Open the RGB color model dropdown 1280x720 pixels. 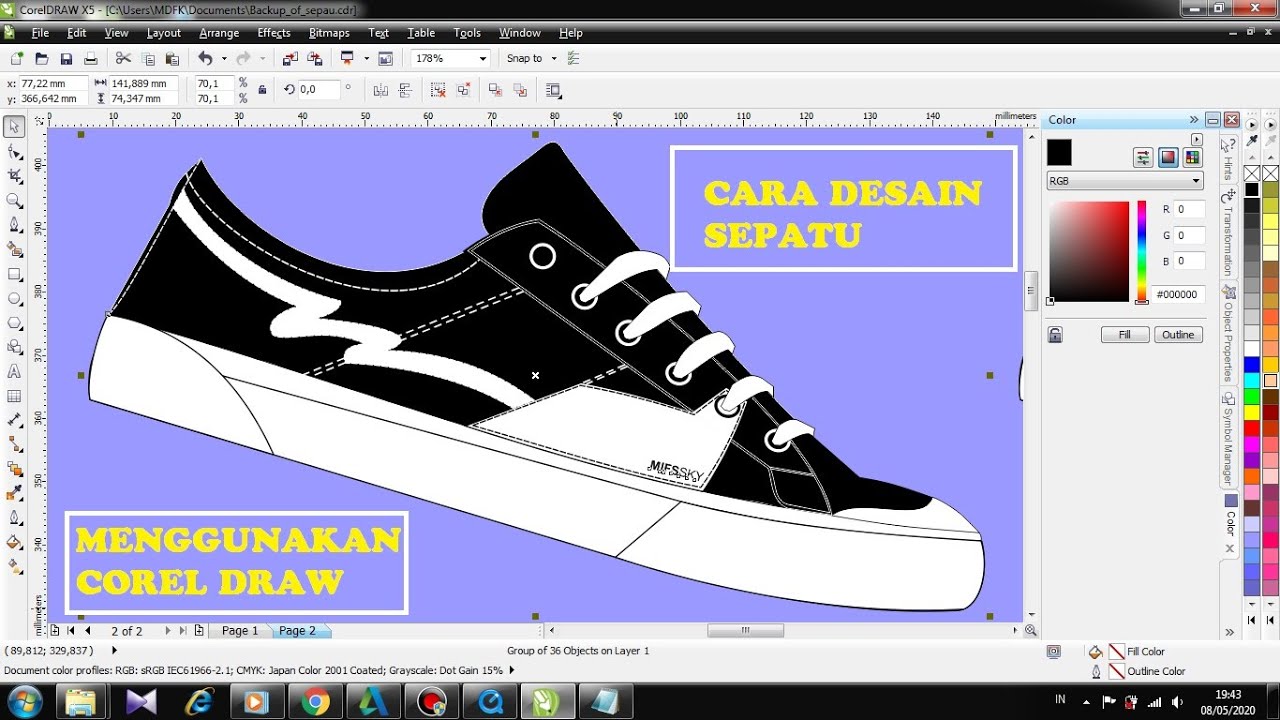pos(1196,182)
